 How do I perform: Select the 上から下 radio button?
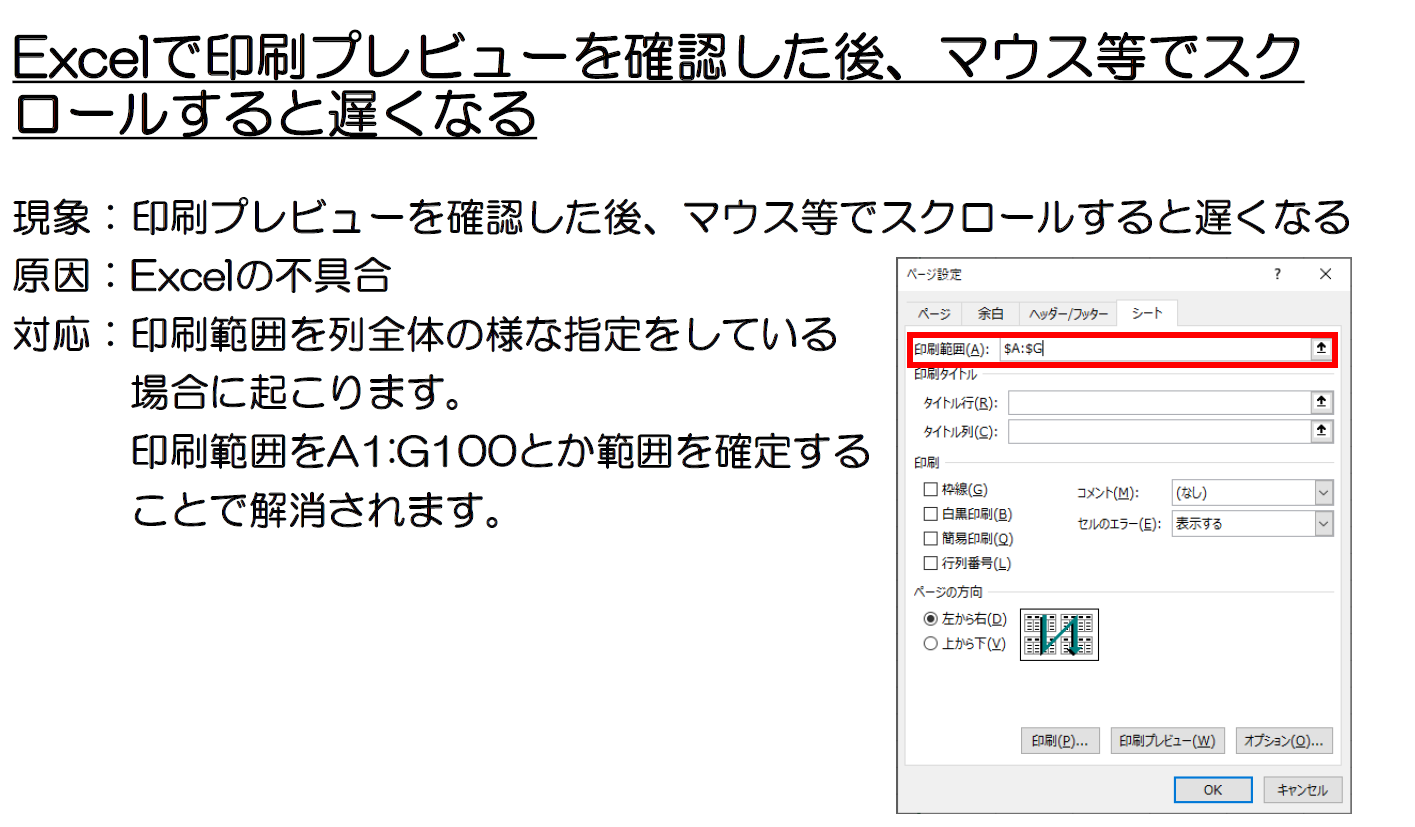(x=931, y=644)
